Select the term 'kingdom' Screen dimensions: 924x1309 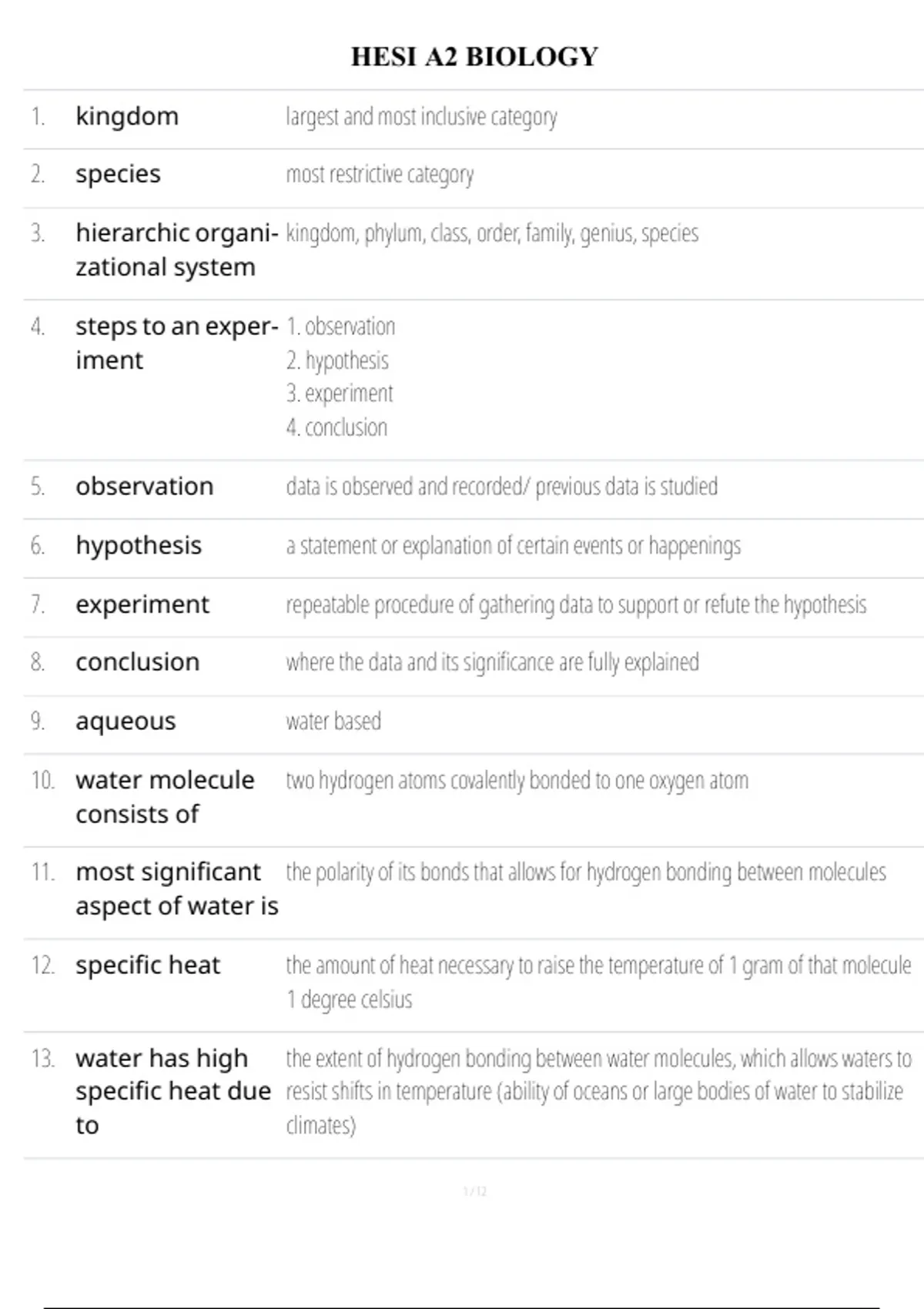[127, 116]
